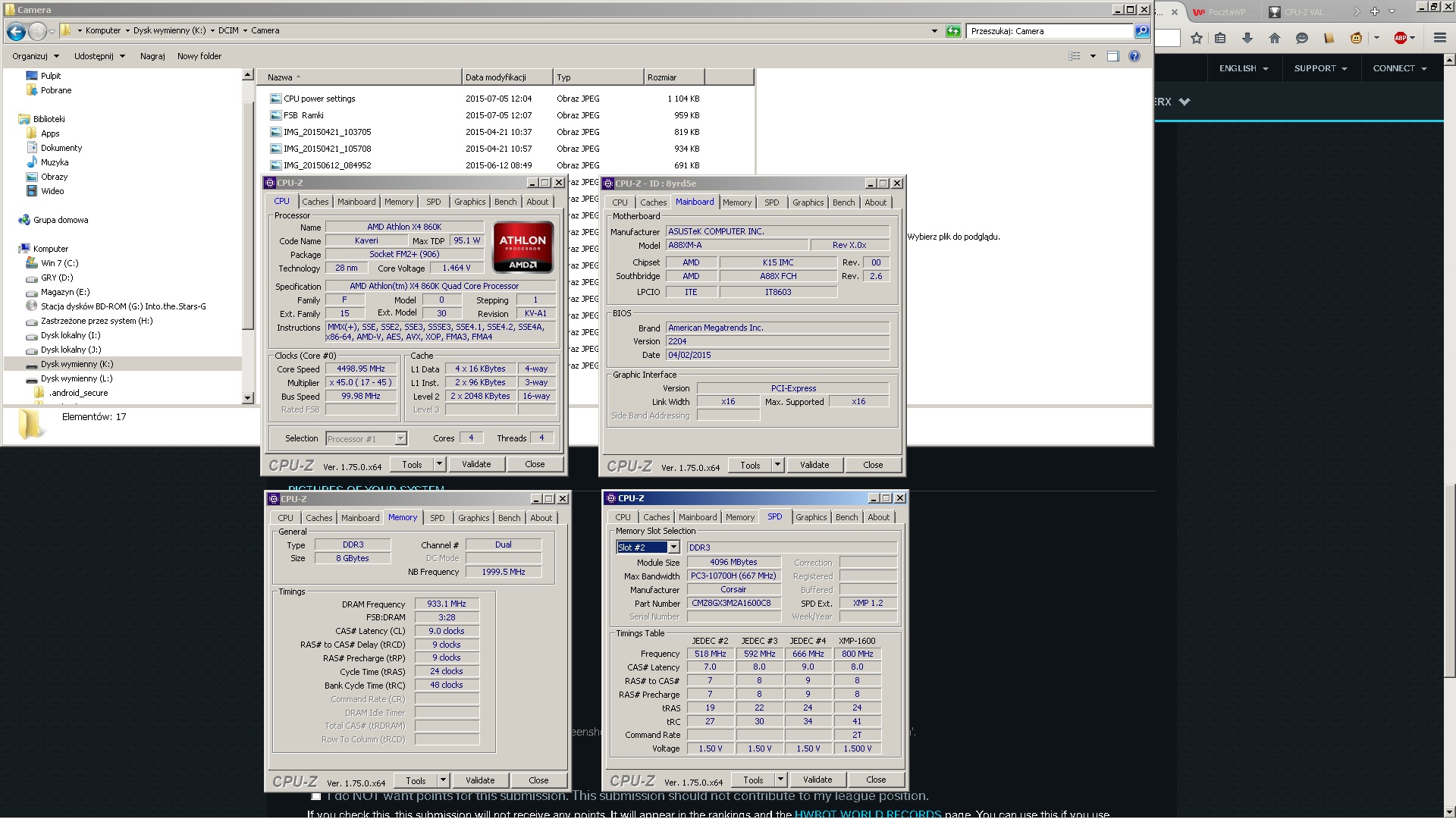The image size is (1456, 819).
Task: List all browser tabs dropdown arrow
Action: click(1392, 11)
